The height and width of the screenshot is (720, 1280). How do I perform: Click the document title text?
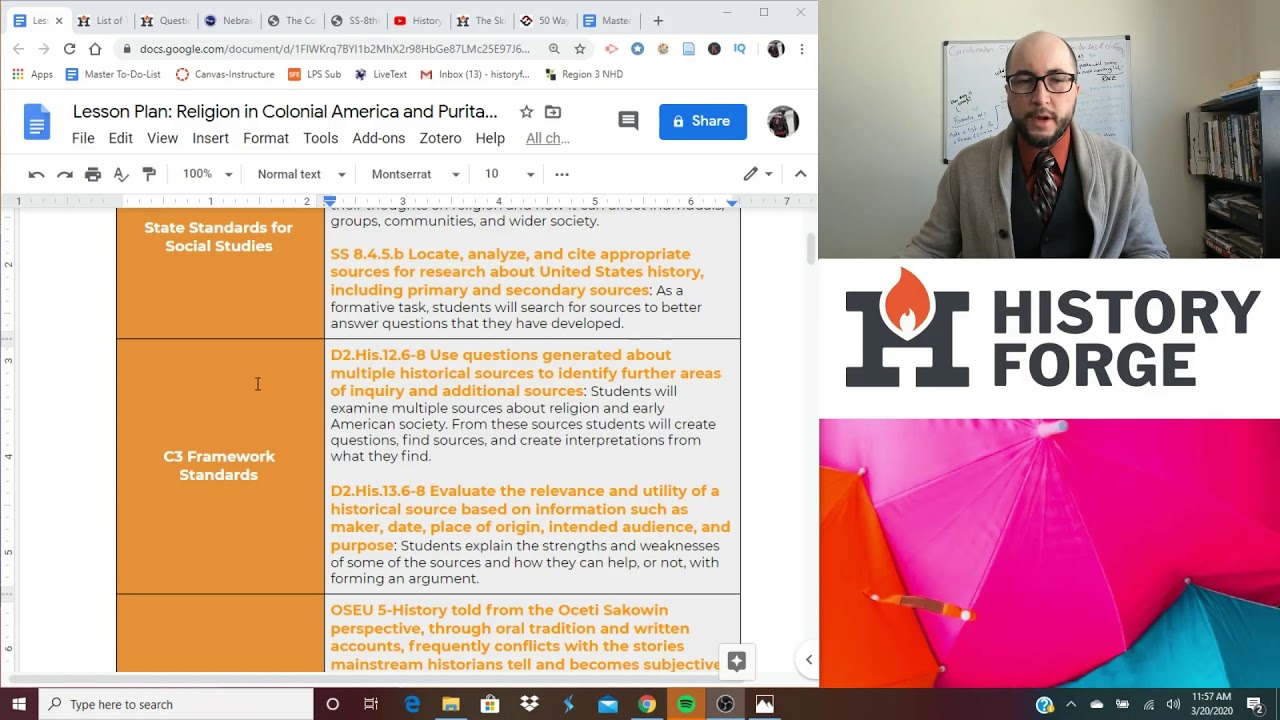click(285, 111)
